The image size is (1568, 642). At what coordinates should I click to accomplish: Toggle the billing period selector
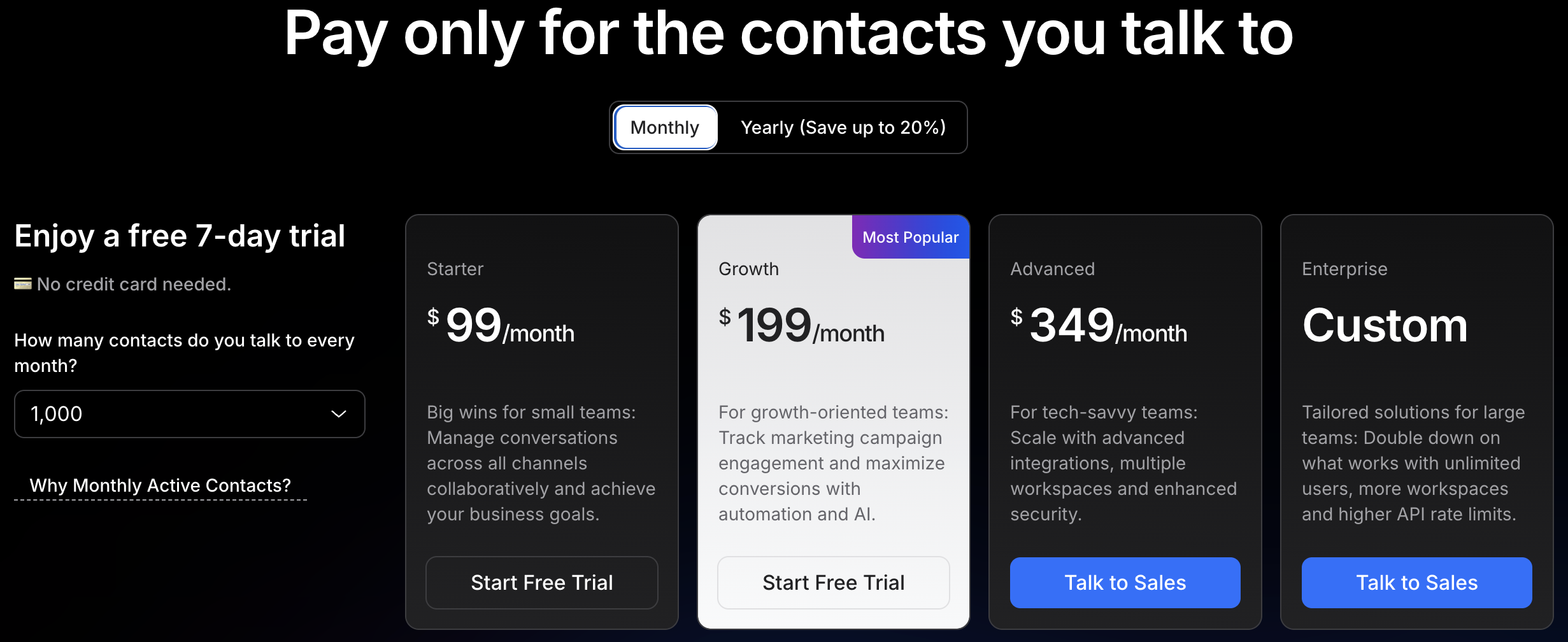[788, 127]
